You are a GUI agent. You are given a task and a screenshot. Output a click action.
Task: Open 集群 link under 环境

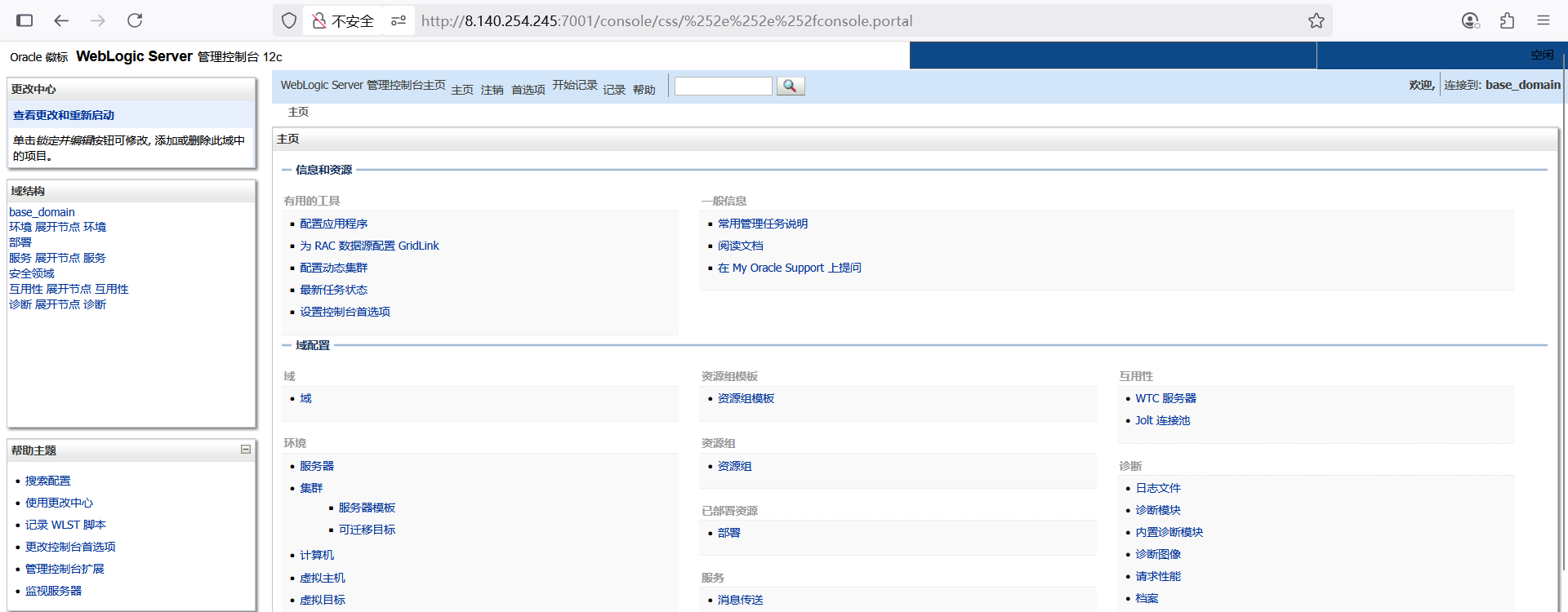click(x=311, y=488)
